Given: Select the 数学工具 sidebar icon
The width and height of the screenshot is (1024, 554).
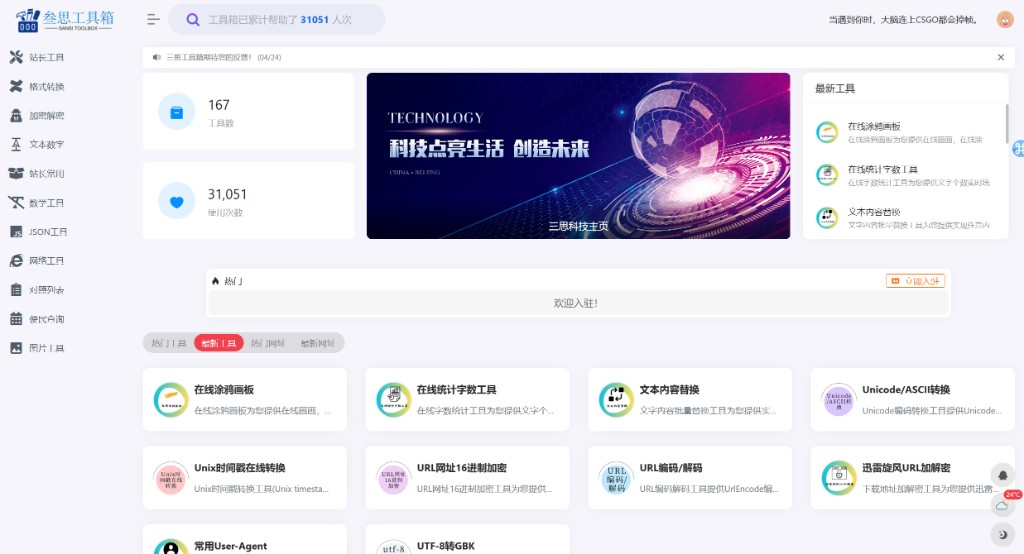Looking at the screenshot, I should 16,203.
